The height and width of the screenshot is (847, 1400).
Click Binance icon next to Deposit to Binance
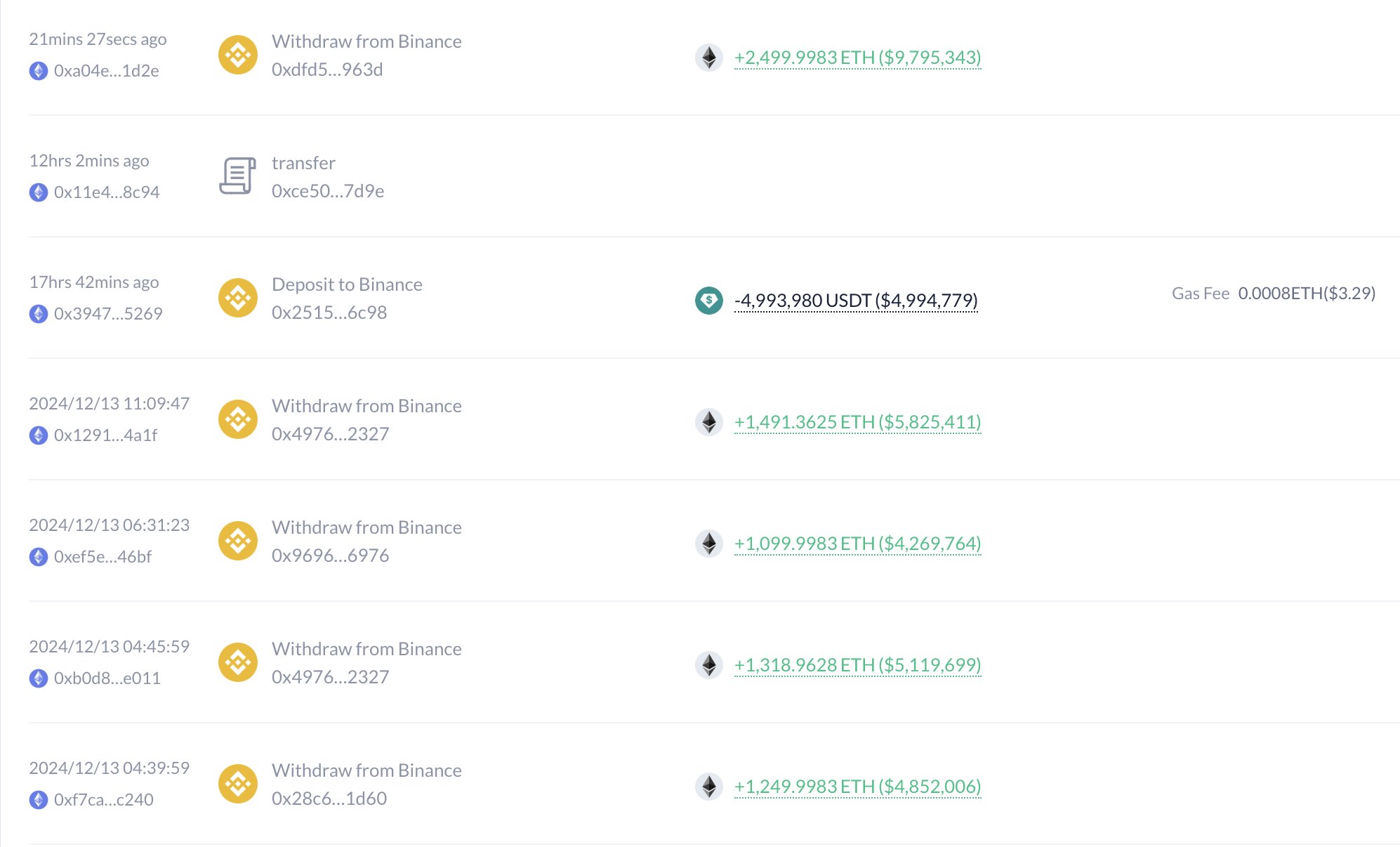(x=238, y=298)
